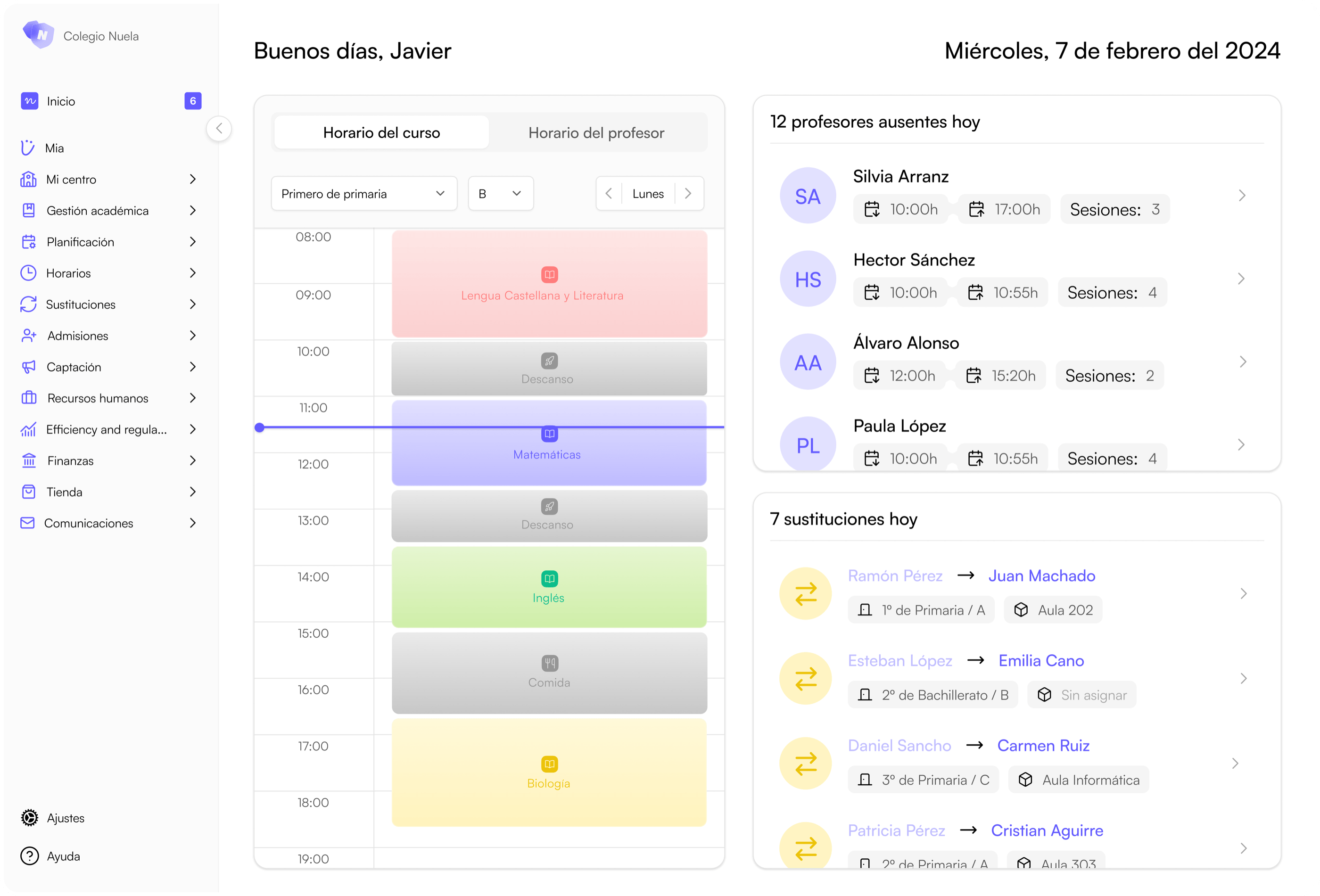Open the Primero de primaria course dropdown
Viewport: 1320px width, 896px height.
pyautogui.click(x=364, y=194)
